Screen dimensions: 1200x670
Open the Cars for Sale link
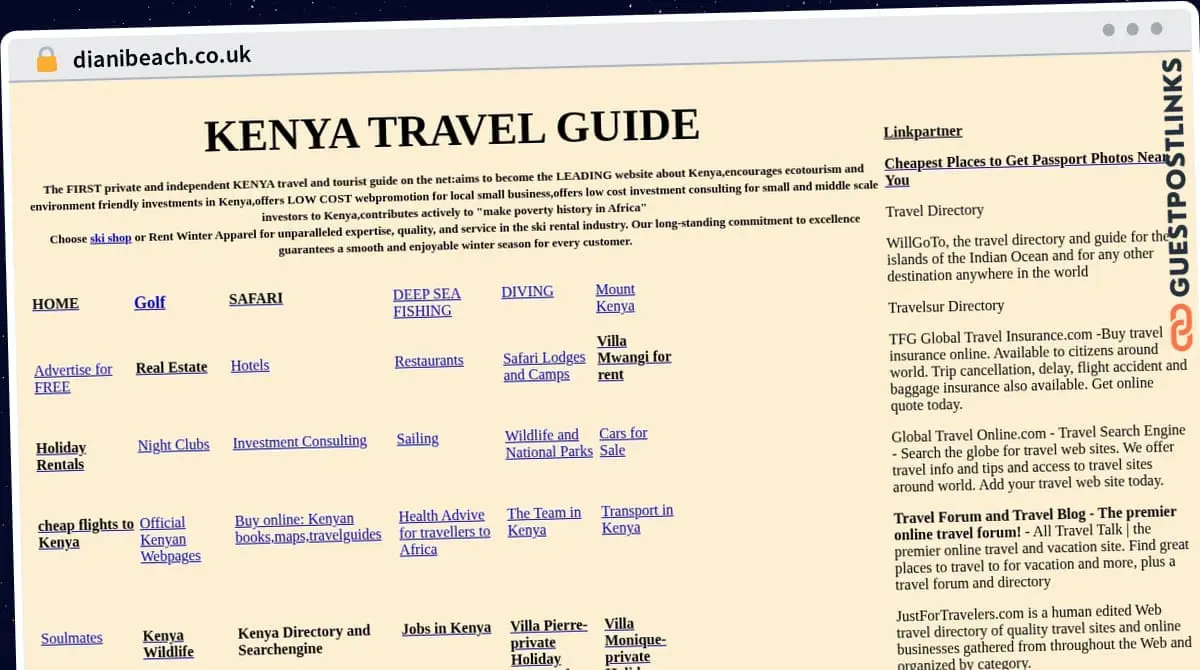(623, 442)
